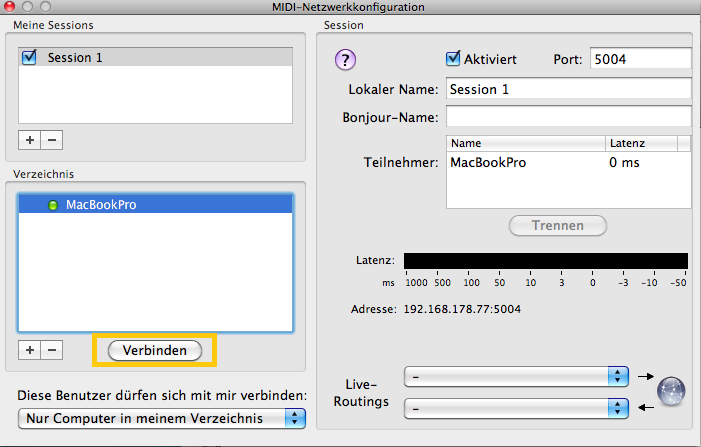This screenshot has width=701, height=447.
Task: Click the Verbinden button
Action: coord(155,350)
